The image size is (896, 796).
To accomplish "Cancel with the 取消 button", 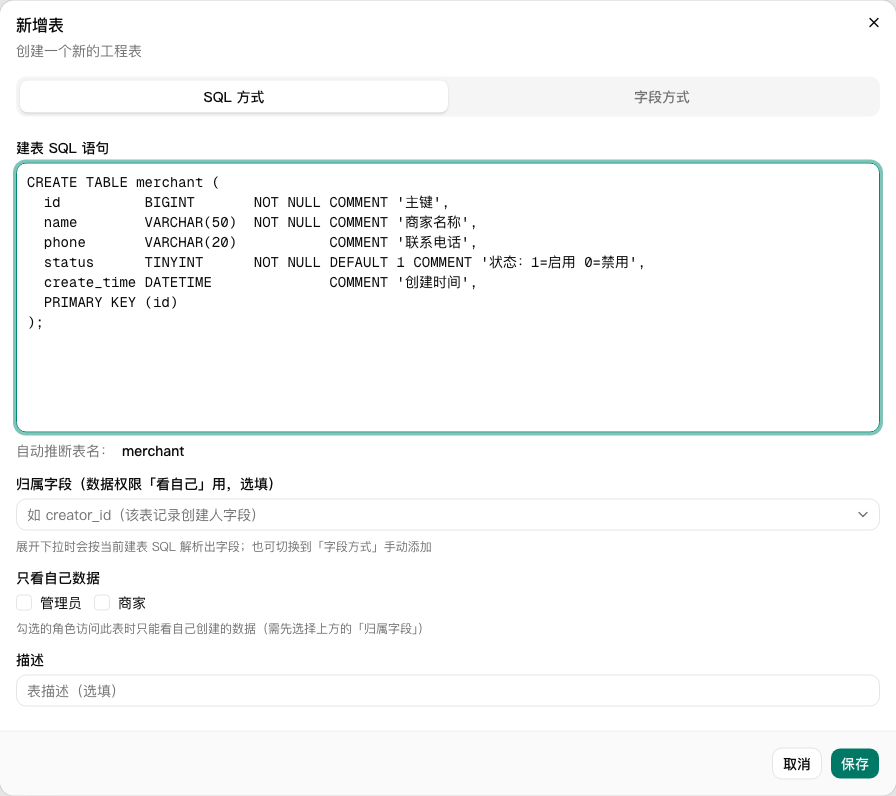I will [797, 763].
